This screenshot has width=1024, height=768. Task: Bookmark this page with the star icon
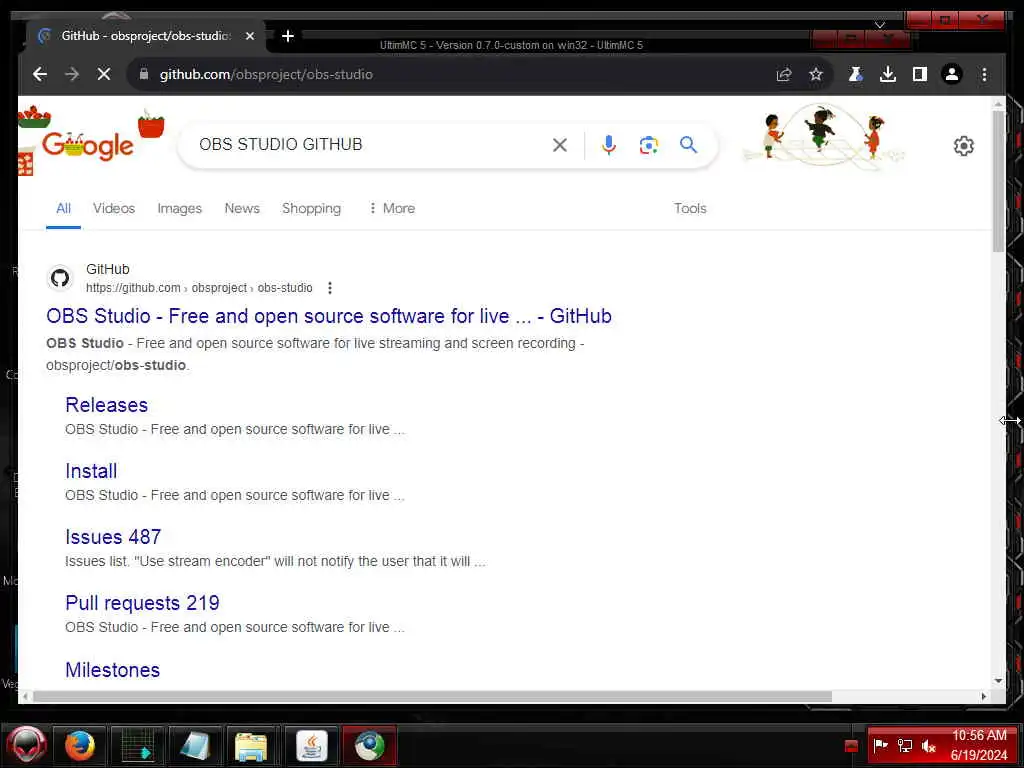pos(816,74)
